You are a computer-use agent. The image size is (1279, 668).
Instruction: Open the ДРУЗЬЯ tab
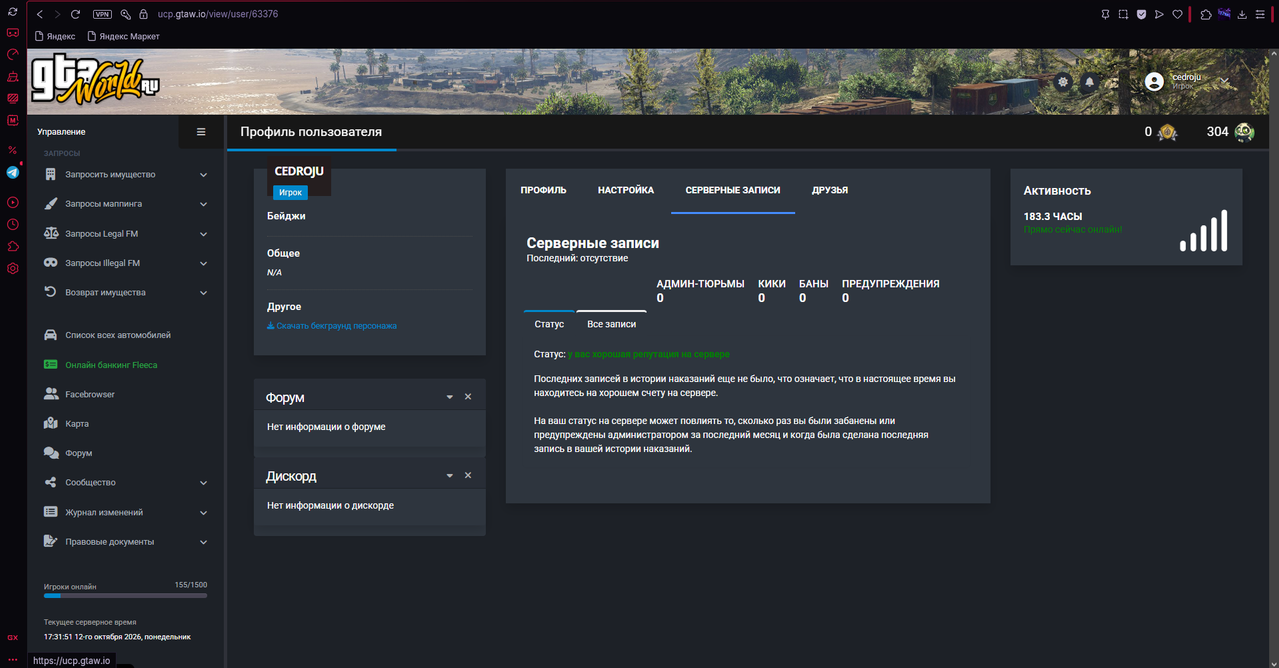coord(830,190)
